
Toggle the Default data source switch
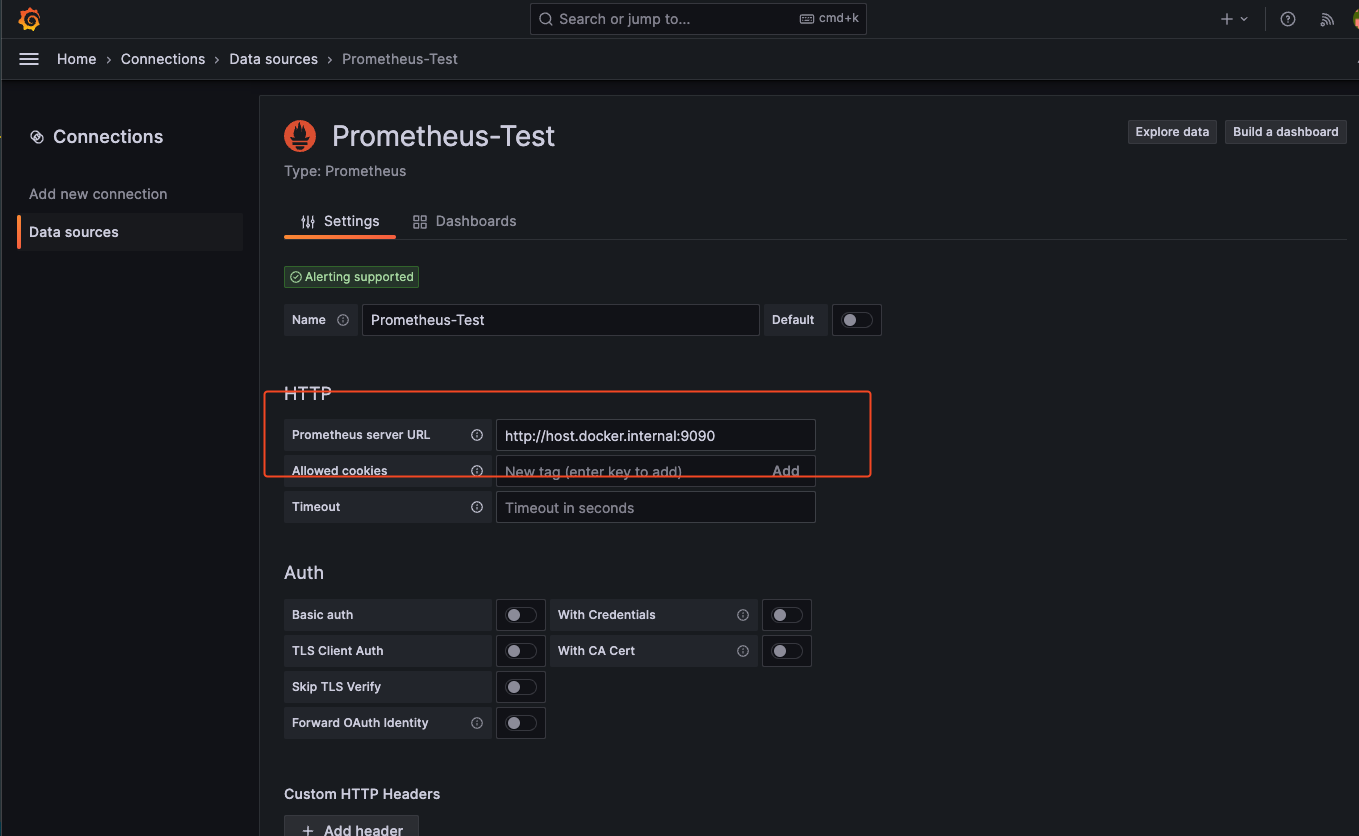coord(857,320)
